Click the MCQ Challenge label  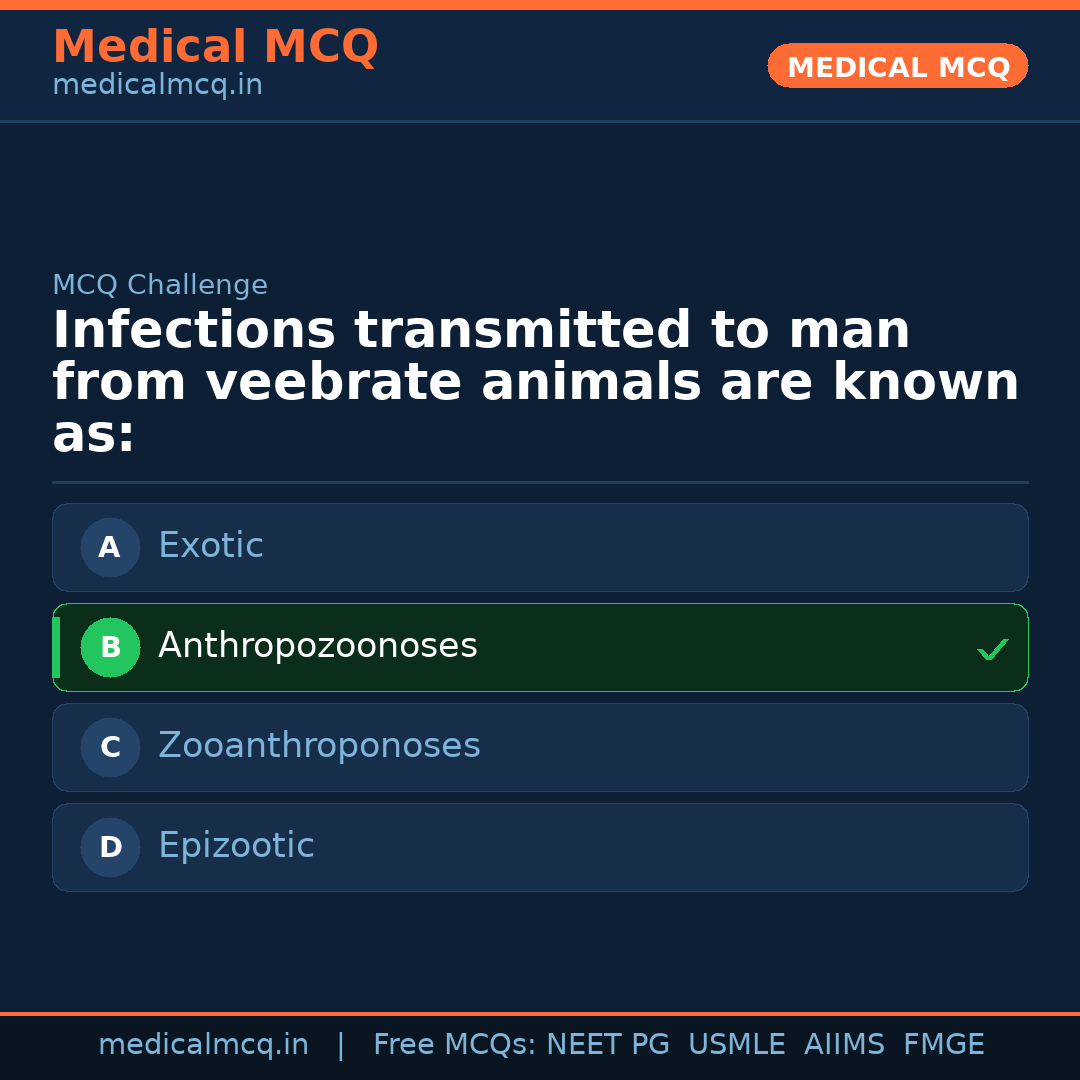[160, 285]
